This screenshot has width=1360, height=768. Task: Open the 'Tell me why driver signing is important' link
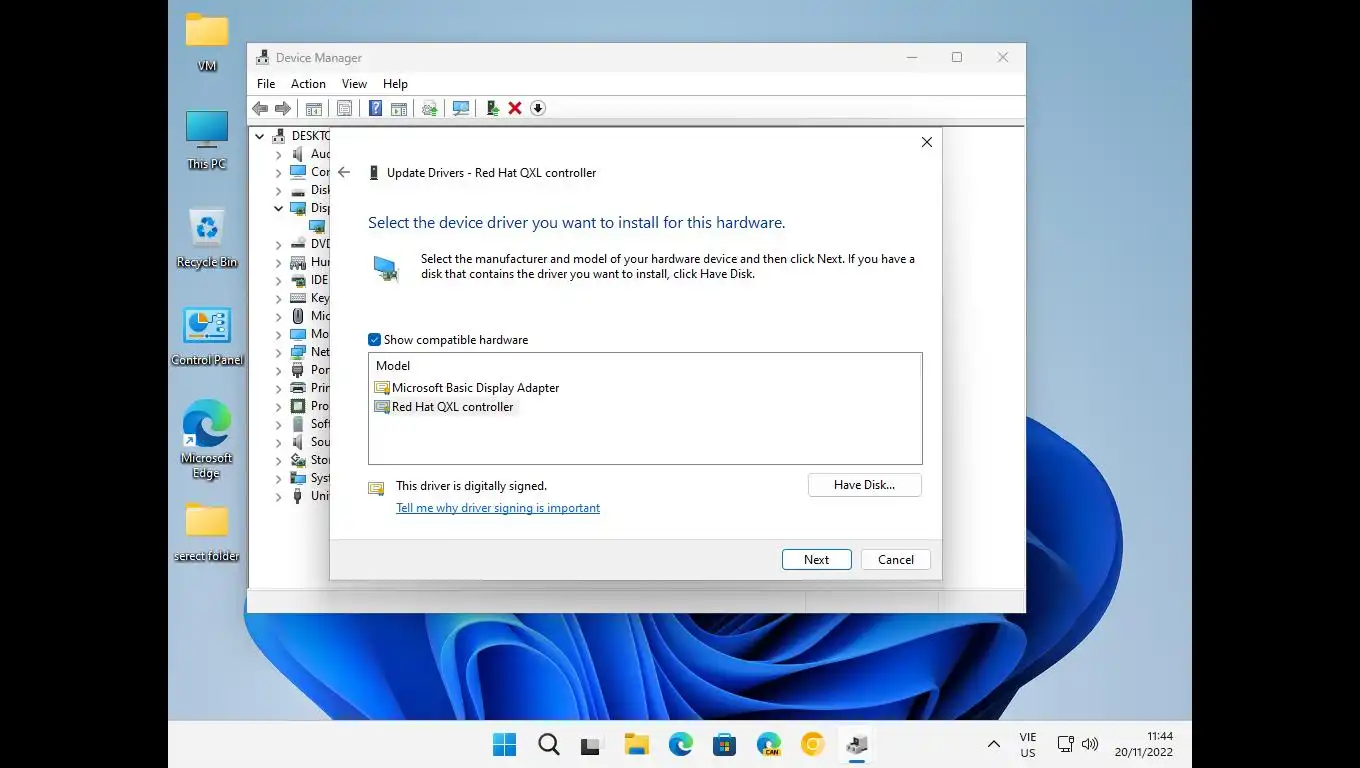498,508
